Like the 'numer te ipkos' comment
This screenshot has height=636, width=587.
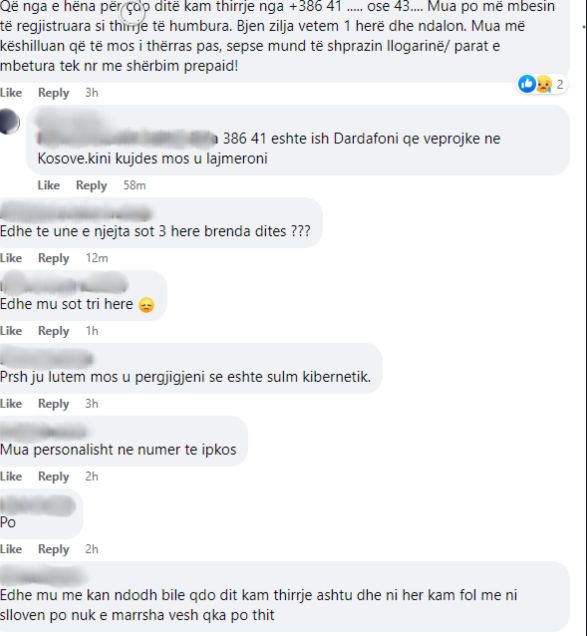tap(11, 476)
